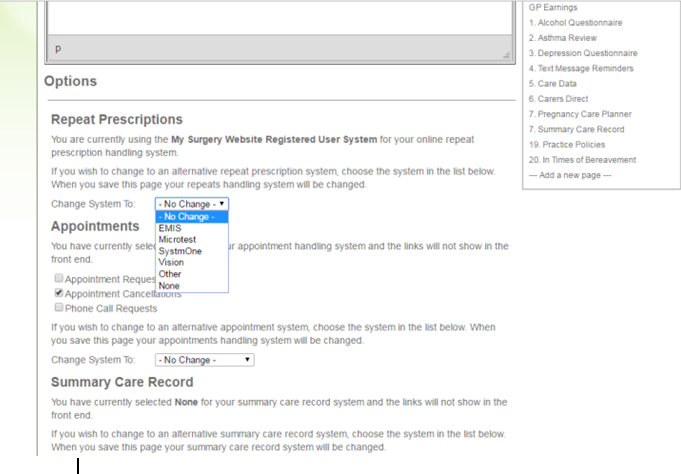The width and height of the screenshot is (681, 474).
Task: Choose EMIS from the dropdown list
Action: point(169,228)
